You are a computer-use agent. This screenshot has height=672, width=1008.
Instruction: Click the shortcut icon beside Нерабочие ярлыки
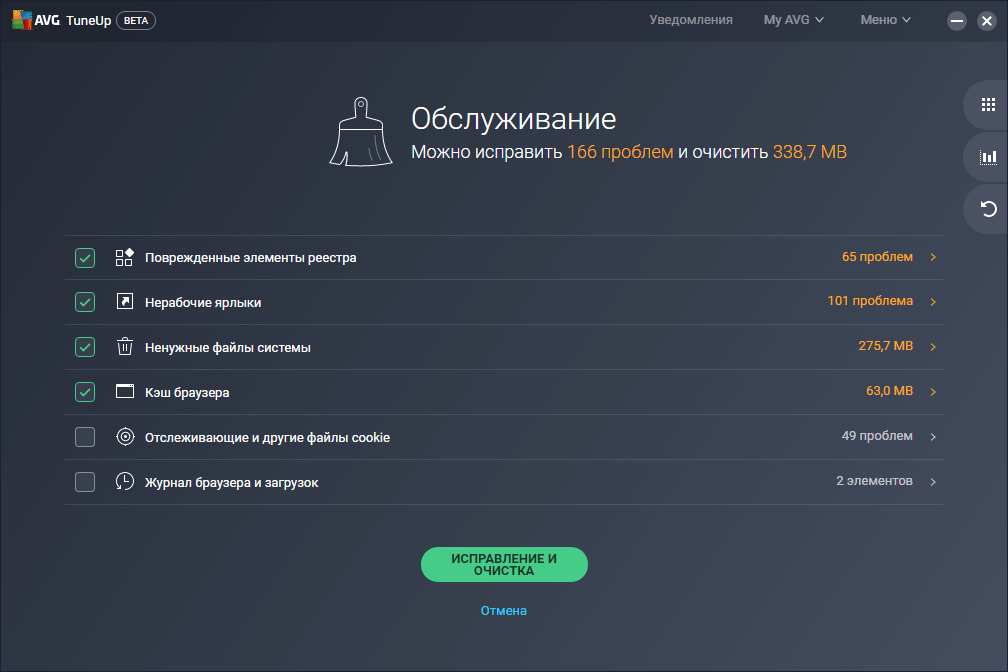[x=124, y=302]
